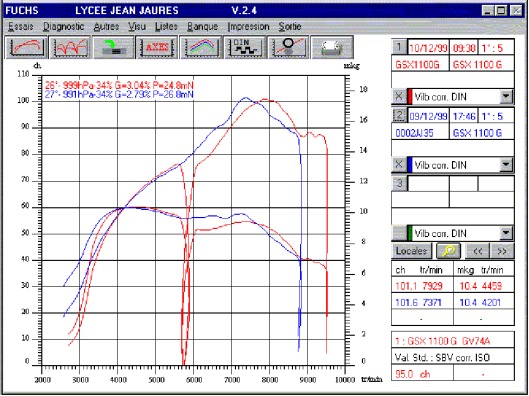Image resolution: width=529 pixels, height=396 pixels.
Task: Click the 0002JJ35 blue reference cell
Action: 420,132
